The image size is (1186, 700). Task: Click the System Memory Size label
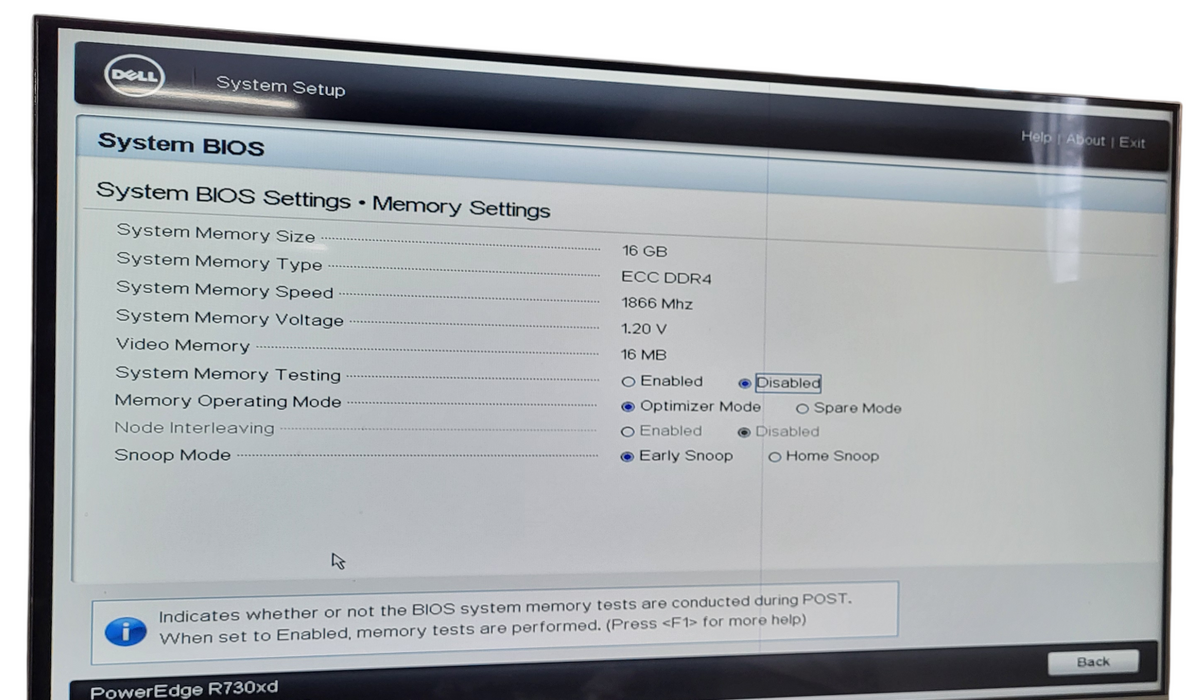pyautogui.click(x=216, y=233)
